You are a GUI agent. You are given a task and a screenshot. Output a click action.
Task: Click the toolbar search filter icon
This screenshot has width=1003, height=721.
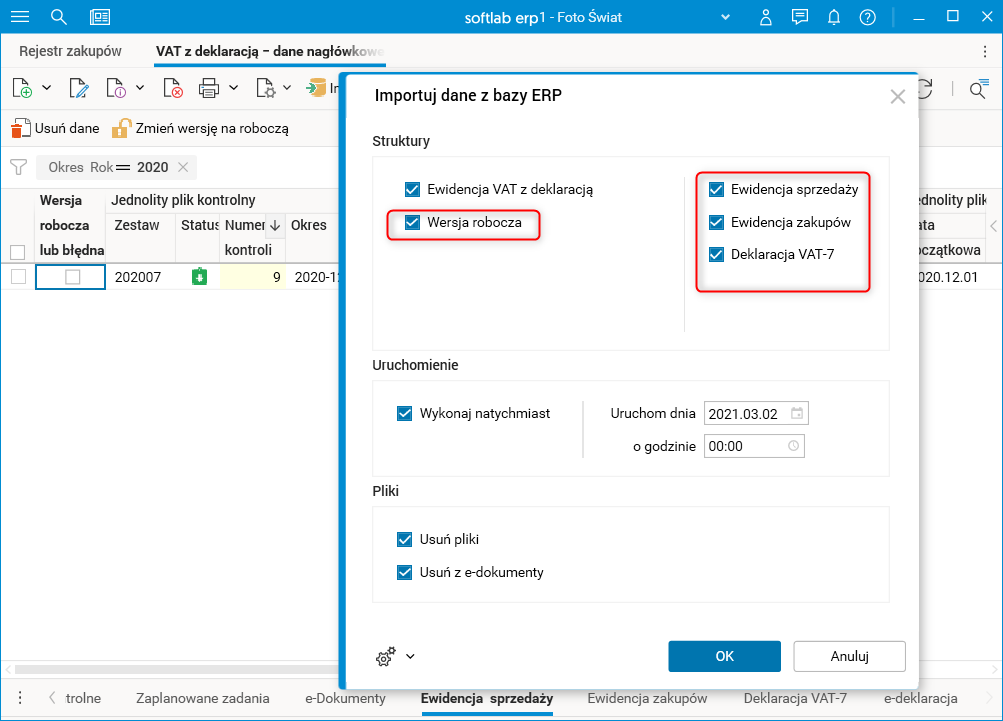point(979,89)
